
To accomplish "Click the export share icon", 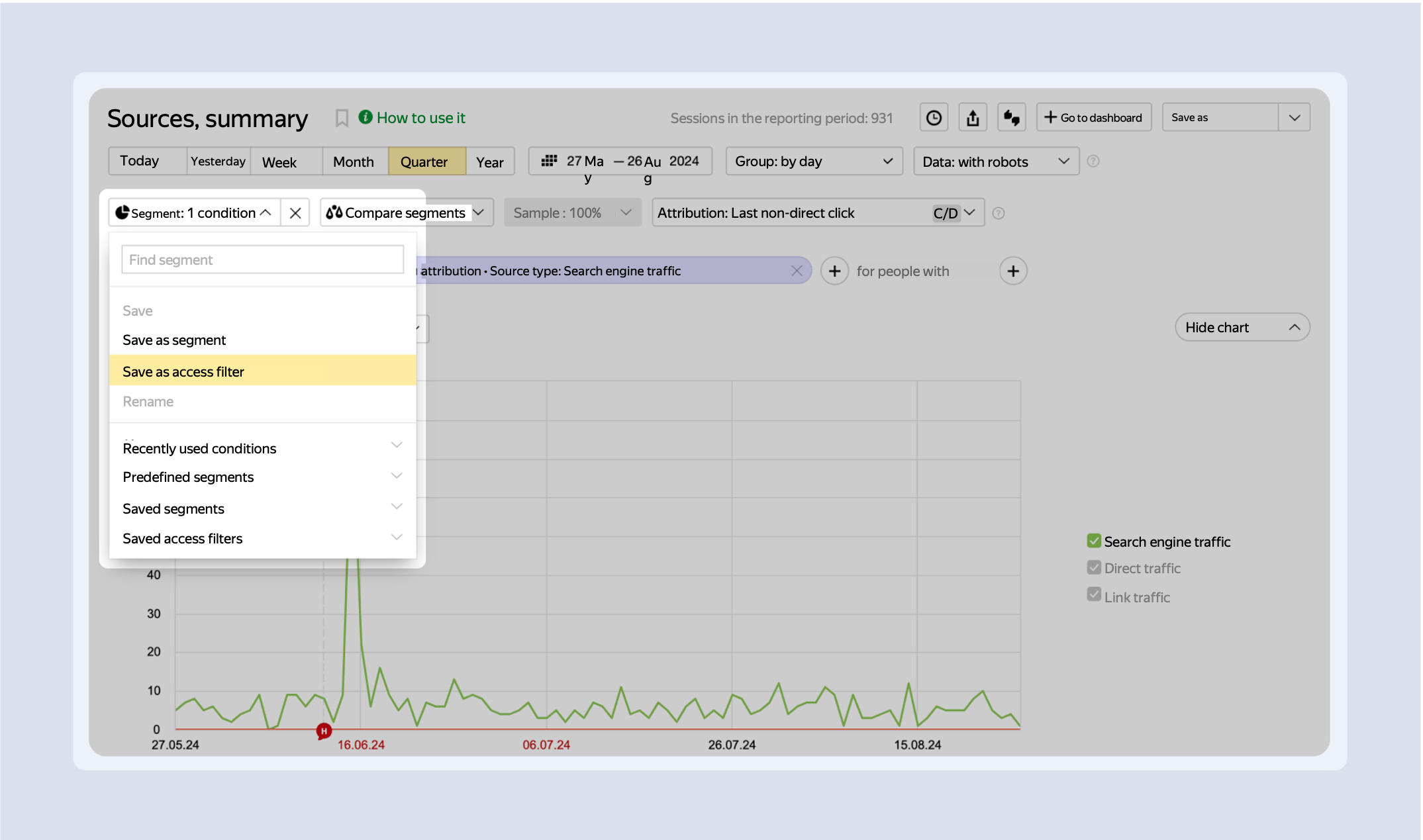I will click(x=973, y=118).
